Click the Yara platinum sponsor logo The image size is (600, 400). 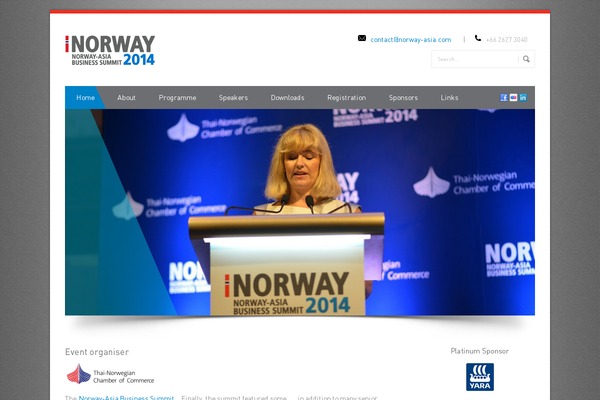coord(480,377)
